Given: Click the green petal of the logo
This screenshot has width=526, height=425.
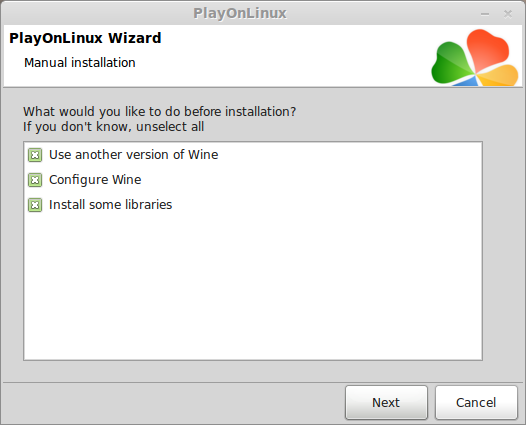Looking at the screenshot, I should (451, 64).
